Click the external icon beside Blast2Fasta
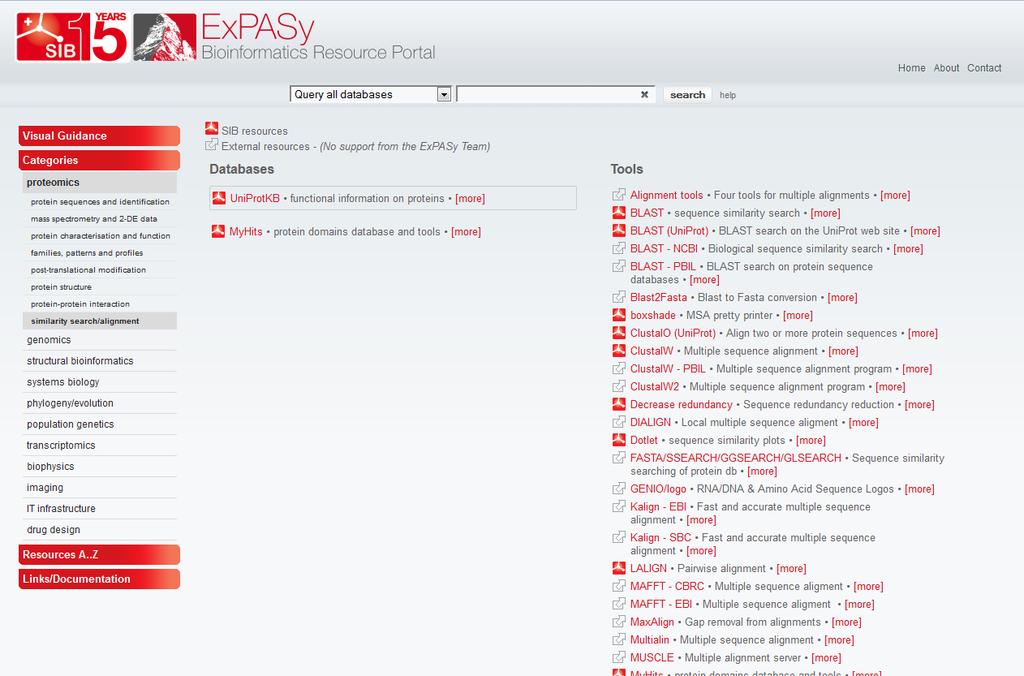 coord(618,297)
